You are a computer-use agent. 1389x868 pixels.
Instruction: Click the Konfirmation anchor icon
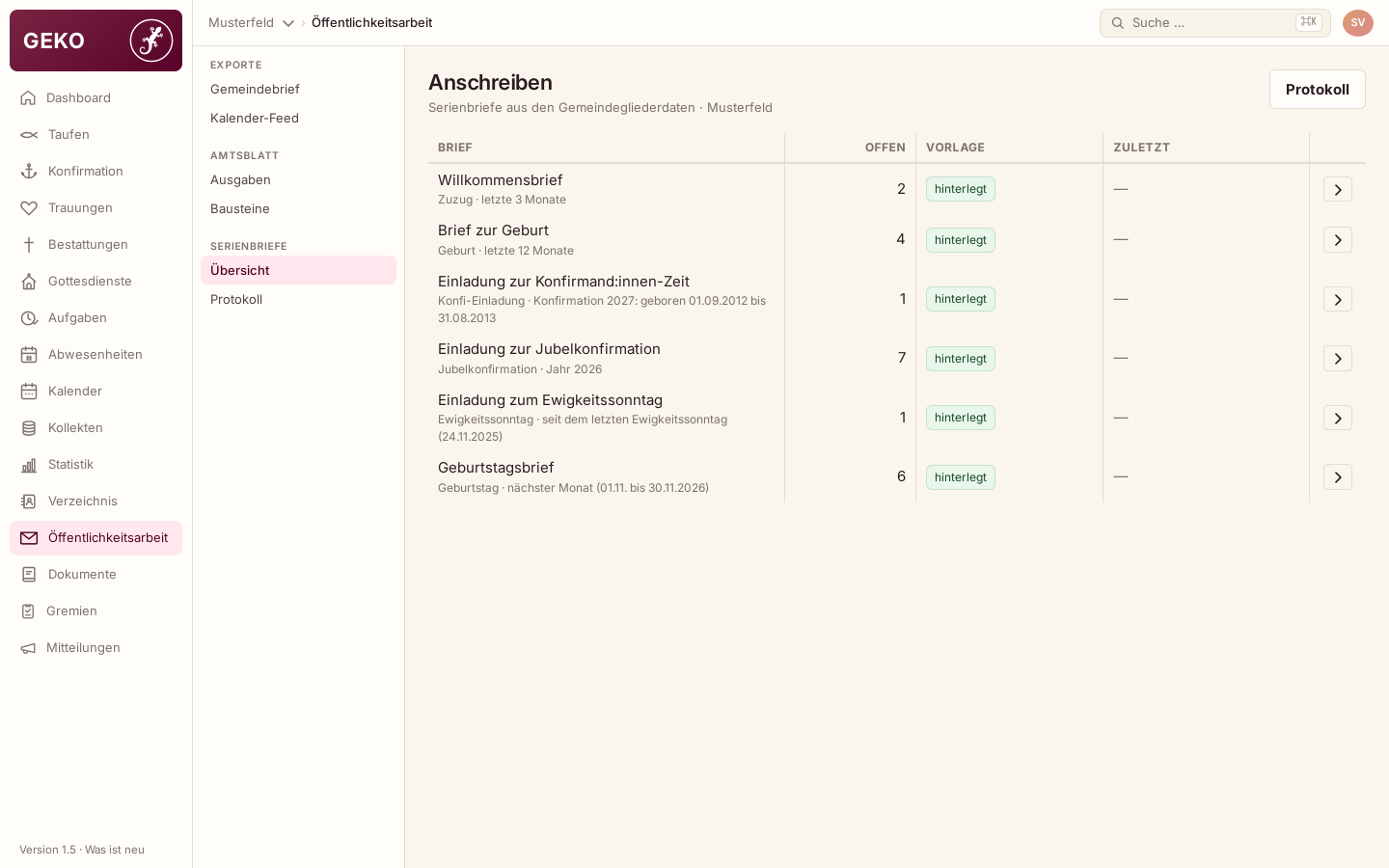pyautogui.click(x=29, y=172)
